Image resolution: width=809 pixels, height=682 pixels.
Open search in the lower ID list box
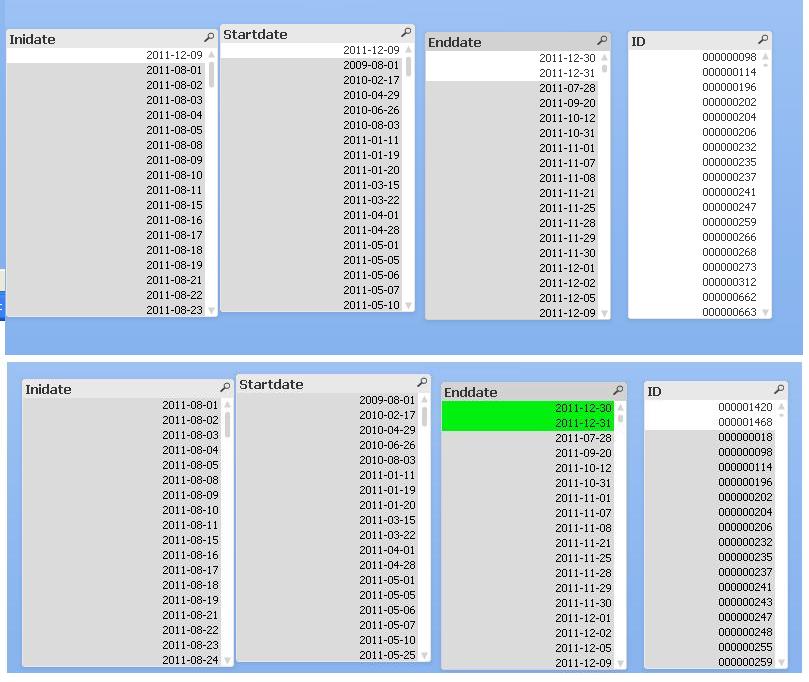point(779,389)
